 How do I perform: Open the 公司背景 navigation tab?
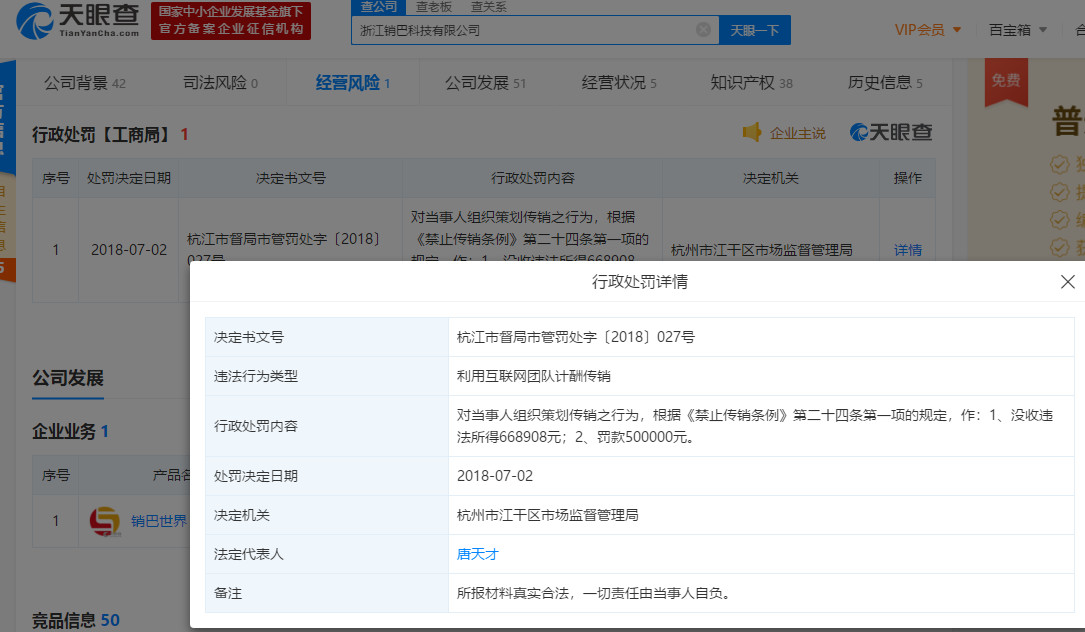coord(84,83)
